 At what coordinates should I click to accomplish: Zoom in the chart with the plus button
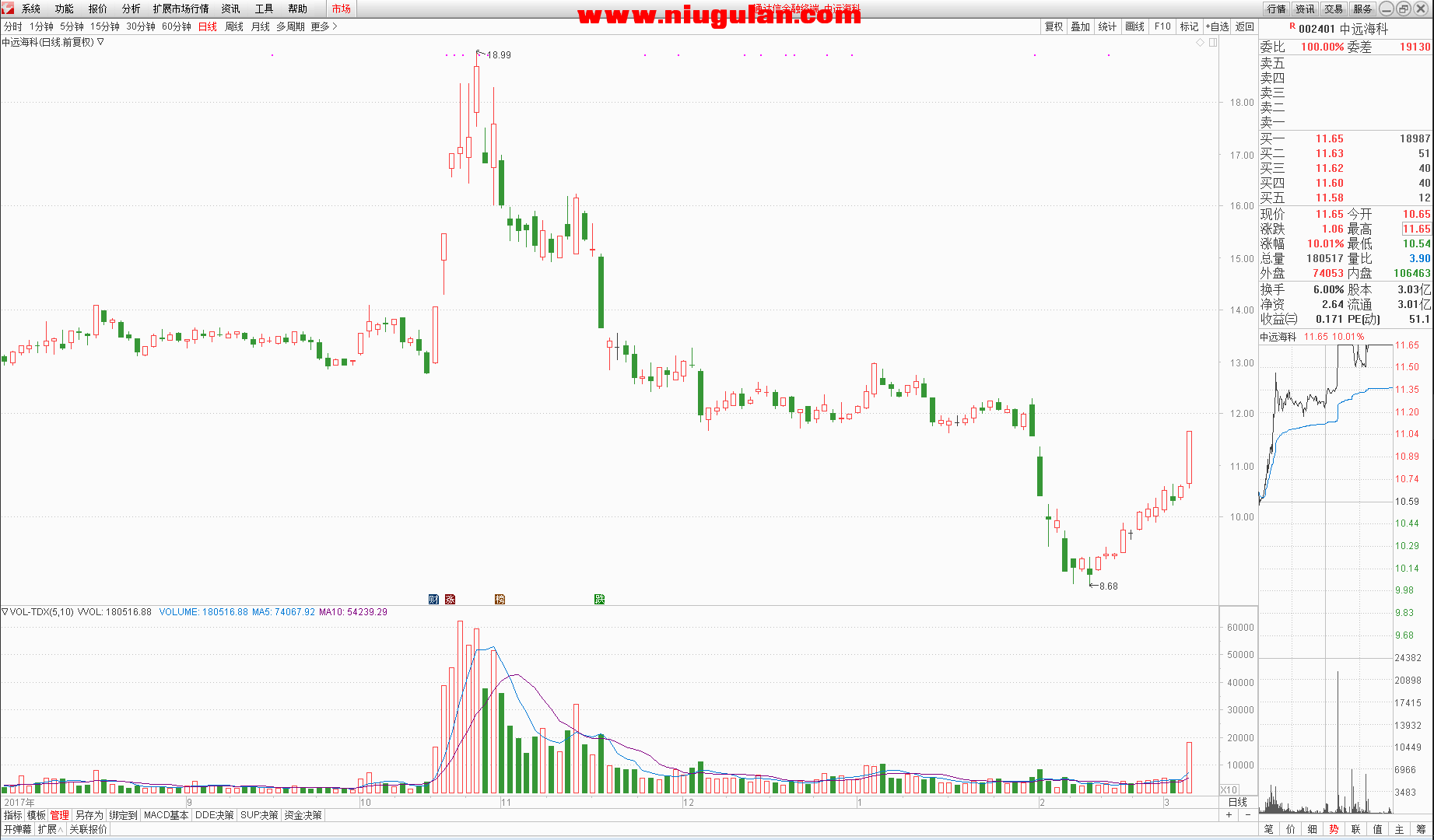click(1229, 815)
